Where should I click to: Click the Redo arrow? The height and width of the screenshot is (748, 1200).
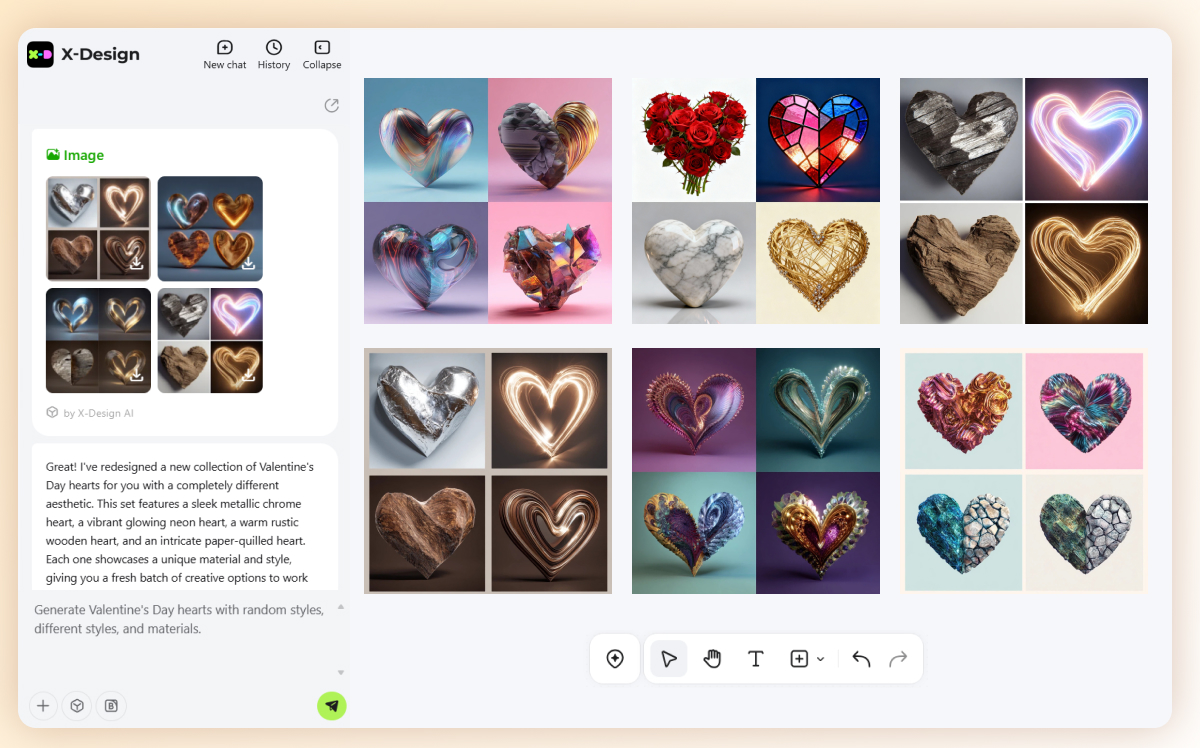coord(898,658)
